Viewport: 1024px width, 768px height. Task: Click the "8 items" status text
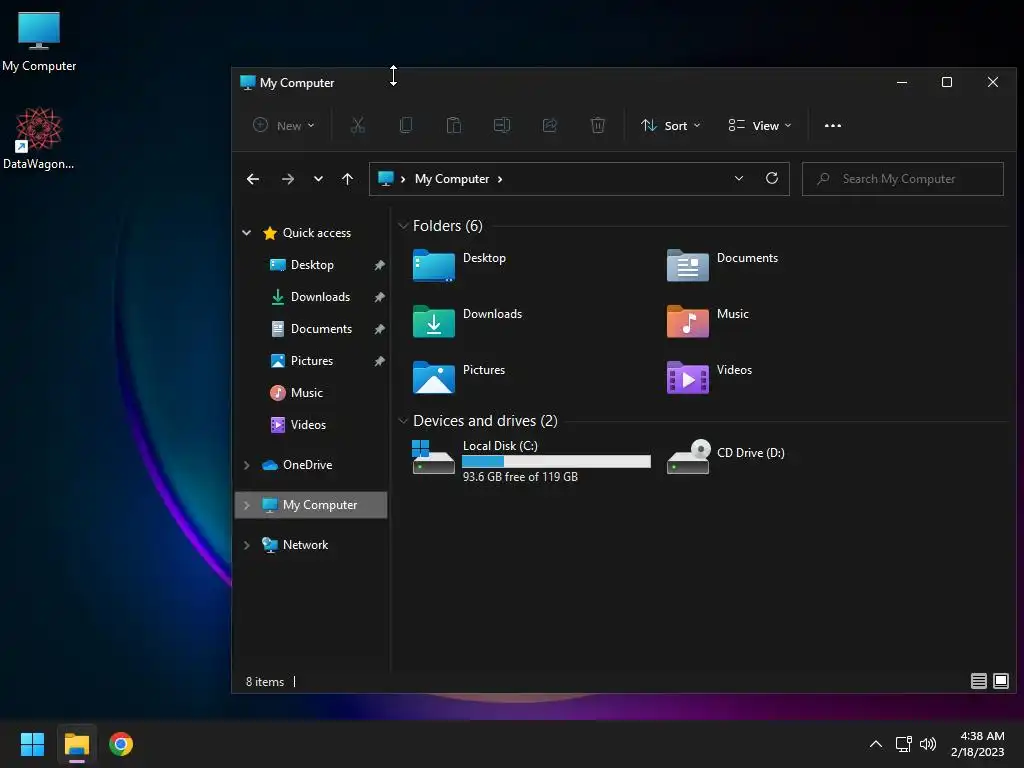pos(264,682)
